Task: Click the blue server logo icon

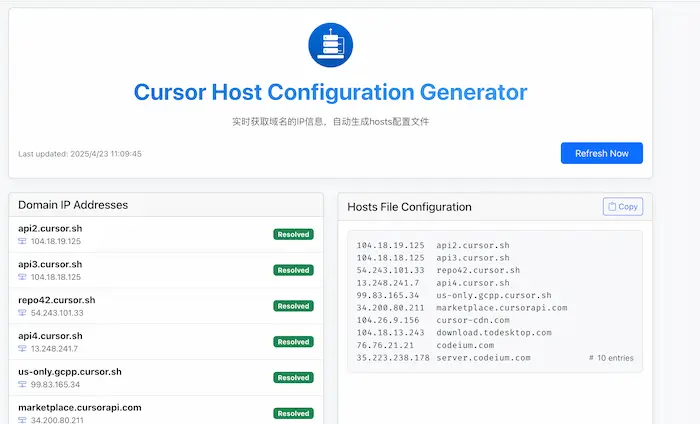Action: (330, 46)
